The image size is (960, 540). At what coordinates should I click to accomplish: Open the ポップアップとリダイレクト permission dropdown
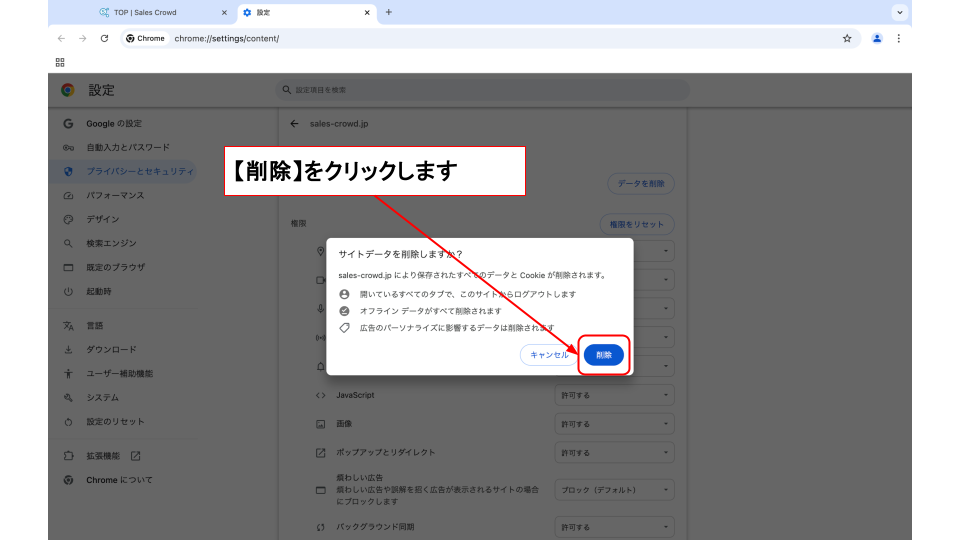(x=614, y=453)
